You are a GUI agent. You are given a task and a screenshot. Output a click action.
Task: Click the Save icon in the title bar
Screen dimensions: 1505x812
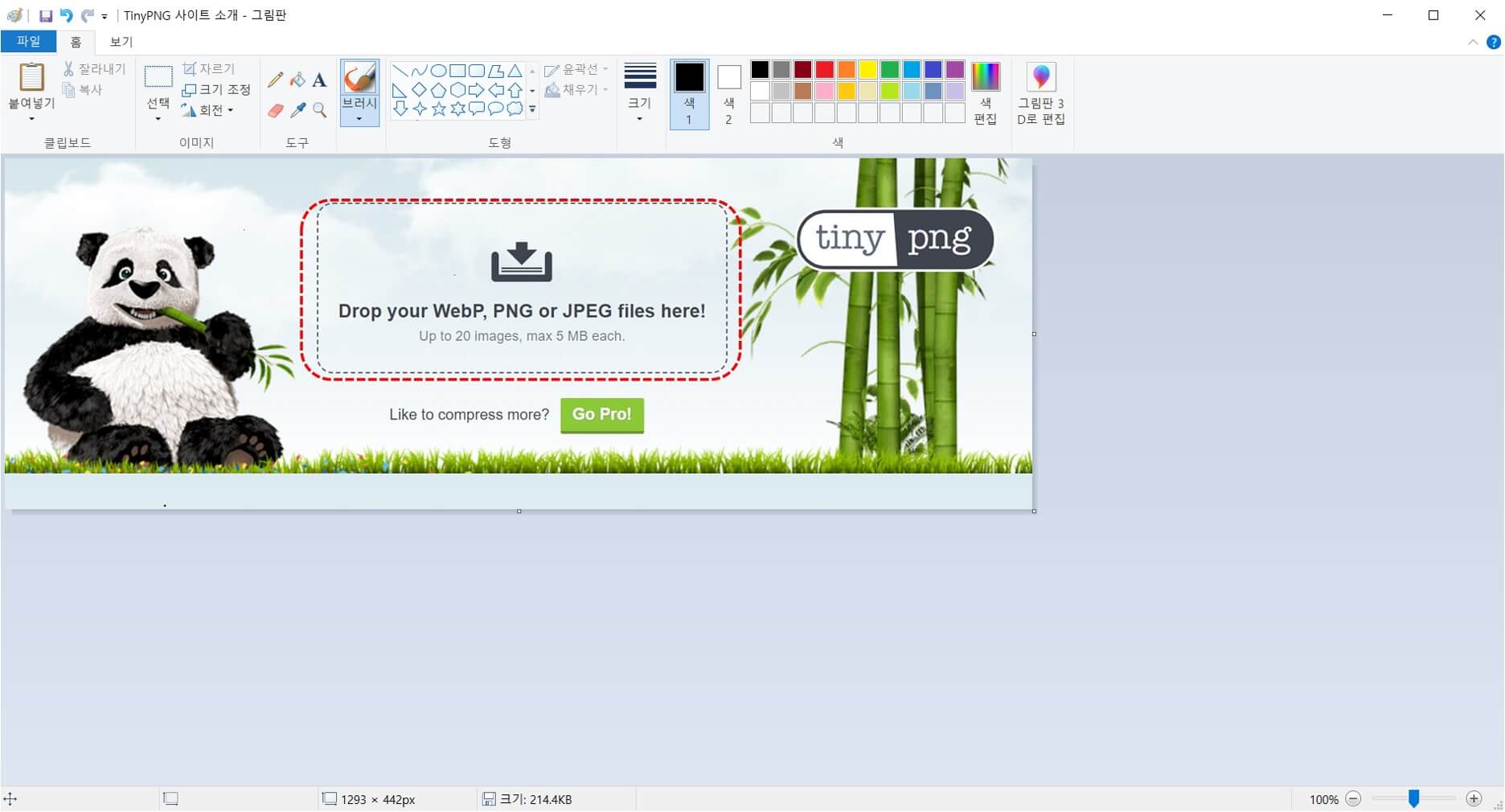pyautogui.click(x=46, y=15)
